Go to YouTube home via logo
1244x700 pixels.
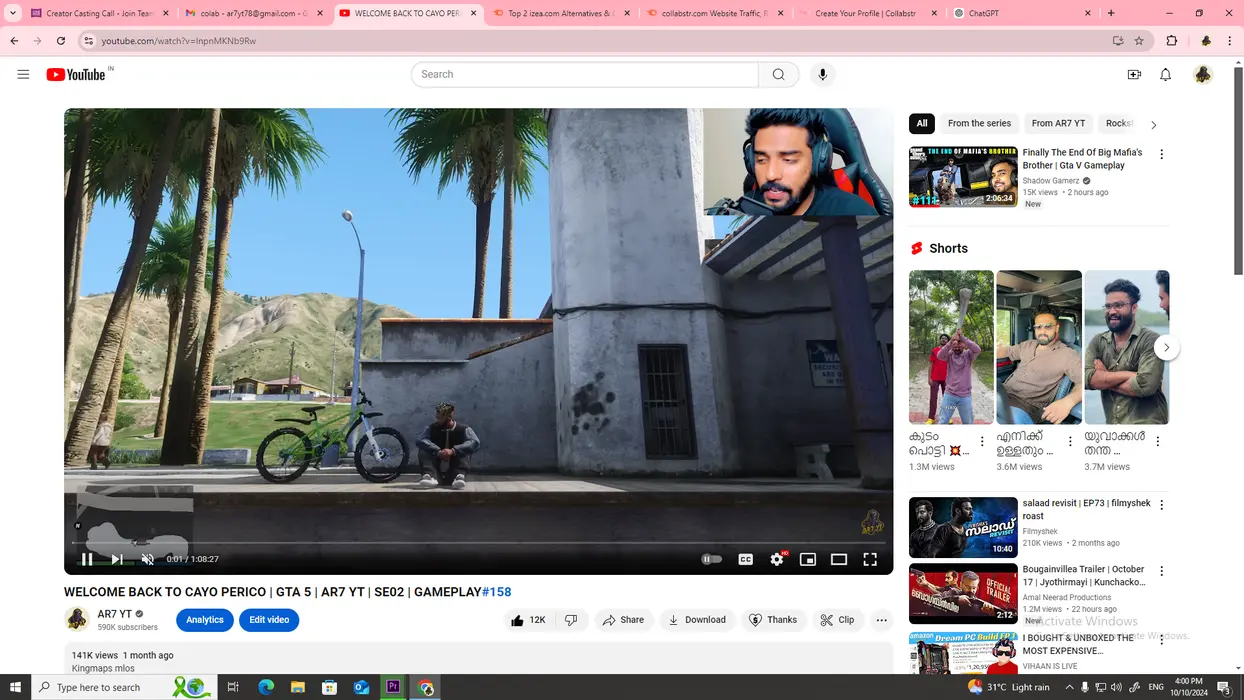[76, 74]
